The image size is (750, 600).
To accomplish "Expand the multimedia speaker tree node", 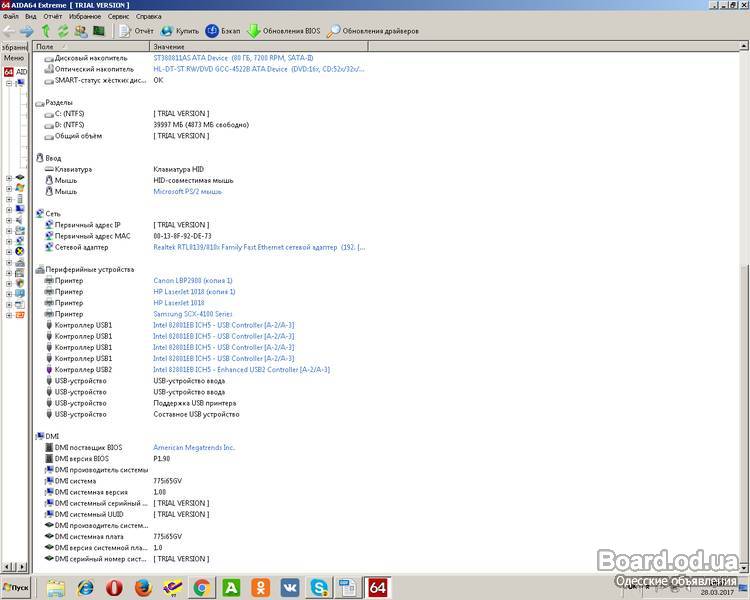I will [x=9, y=220].
